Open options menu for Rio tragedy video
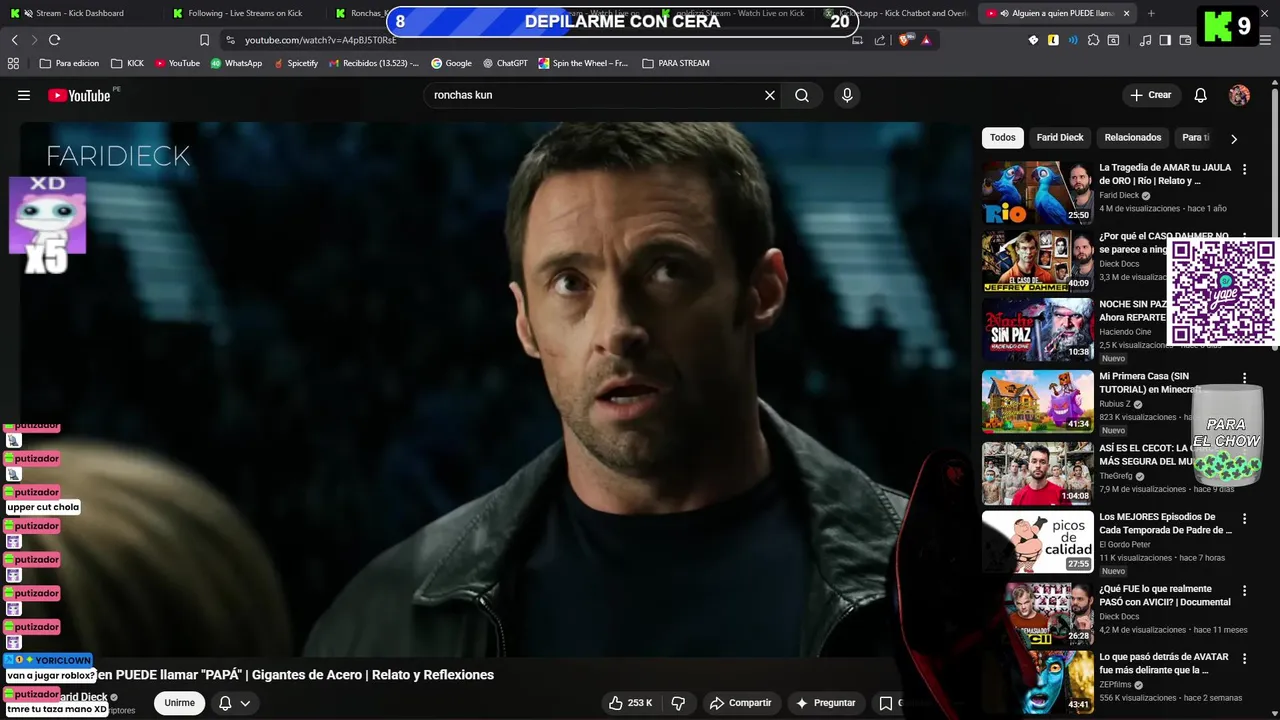1280x720 pixels. tap(1244, 170)
